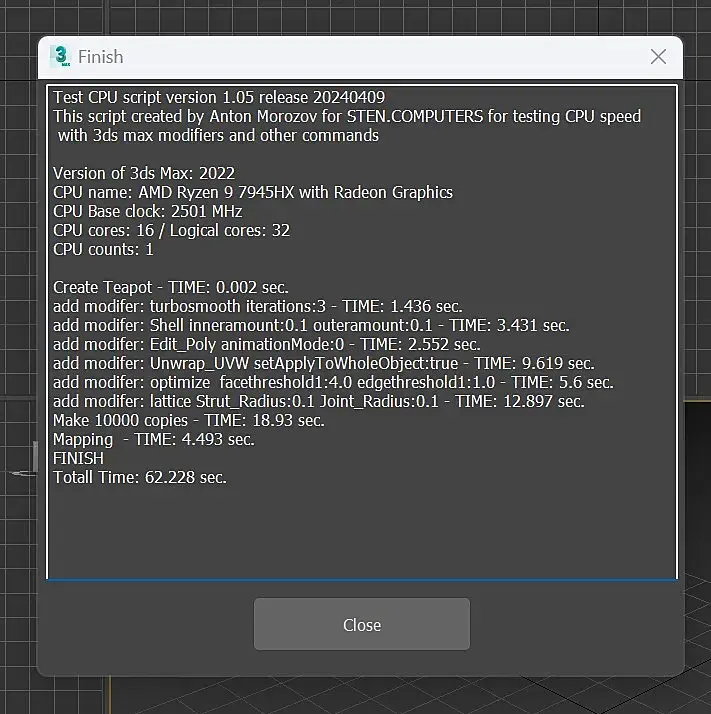Click the 'Finish' dialog title text
711x714 pixels.
(101, 57)
